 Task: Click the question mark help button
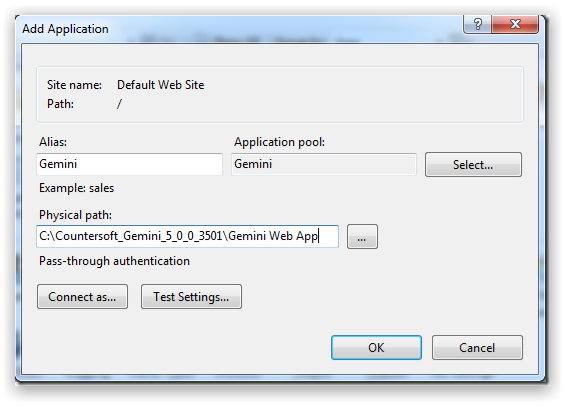click(477, 24)
